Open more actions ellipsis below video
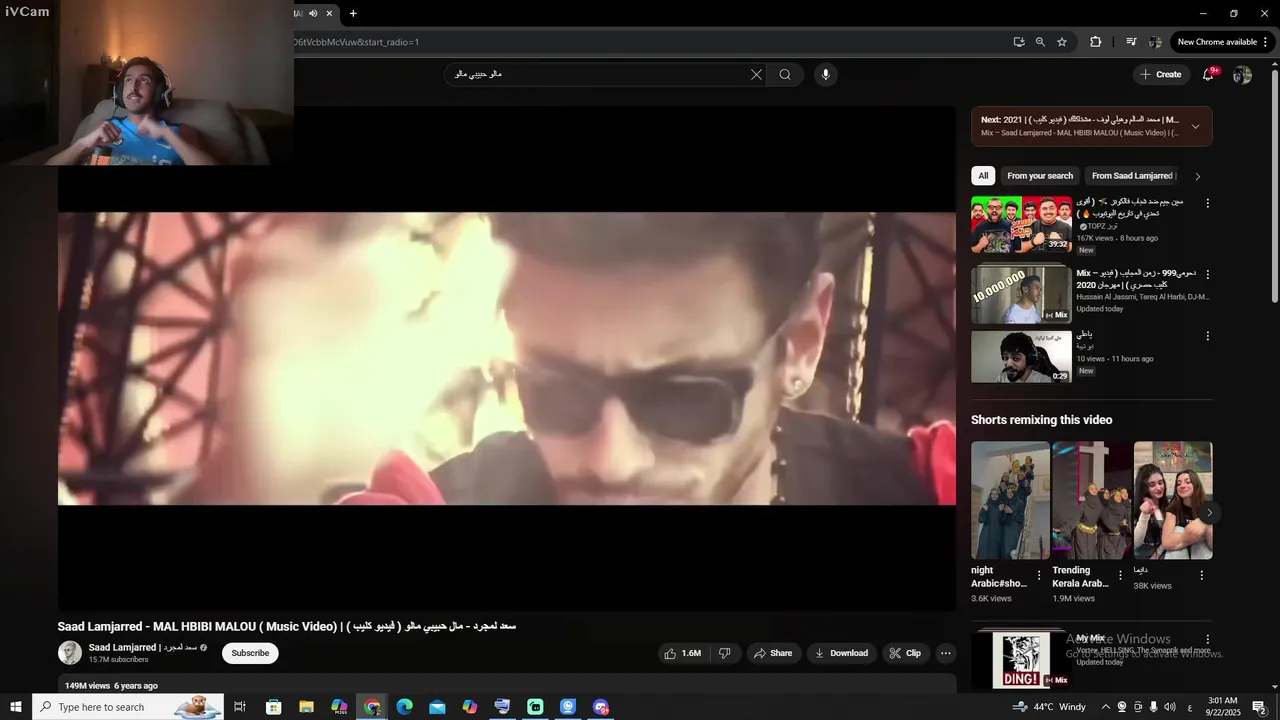1280x720 pixels. tap(945, 653)
